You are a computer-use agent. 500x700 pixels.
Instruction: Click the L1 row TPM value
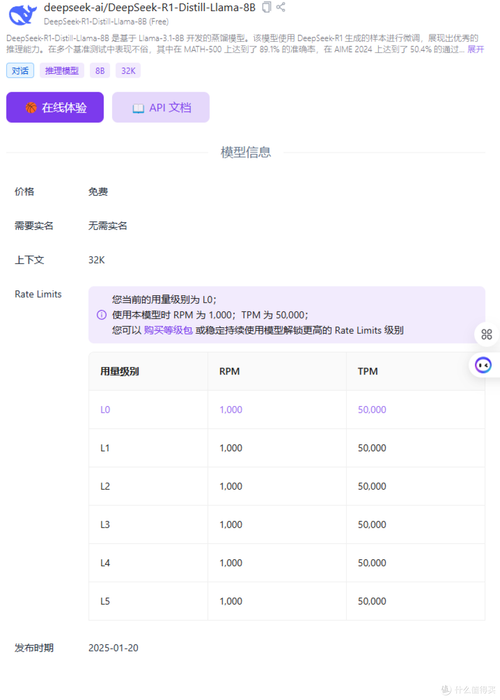coord(372,448)
